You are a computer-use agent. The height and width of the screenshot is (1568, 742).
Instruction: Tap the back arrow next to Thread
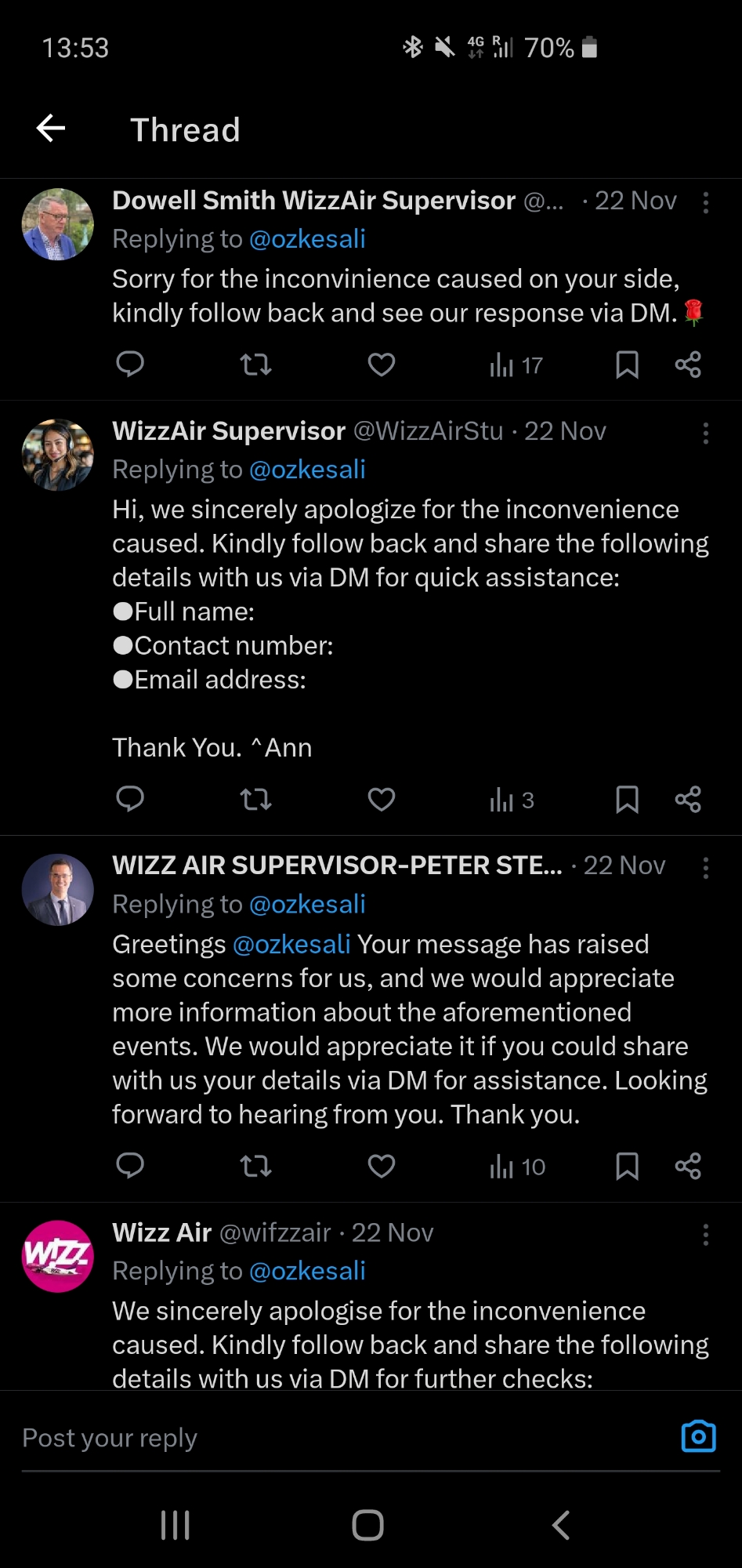coord(51,129)
